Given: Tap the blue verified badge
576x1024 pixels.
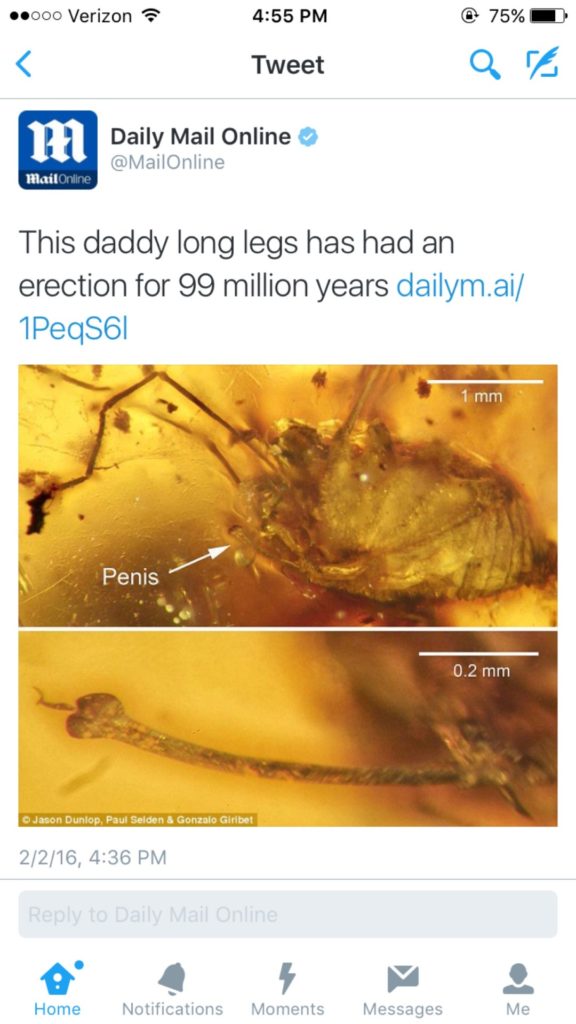Looking at the screenshot, I should [308, 136].
